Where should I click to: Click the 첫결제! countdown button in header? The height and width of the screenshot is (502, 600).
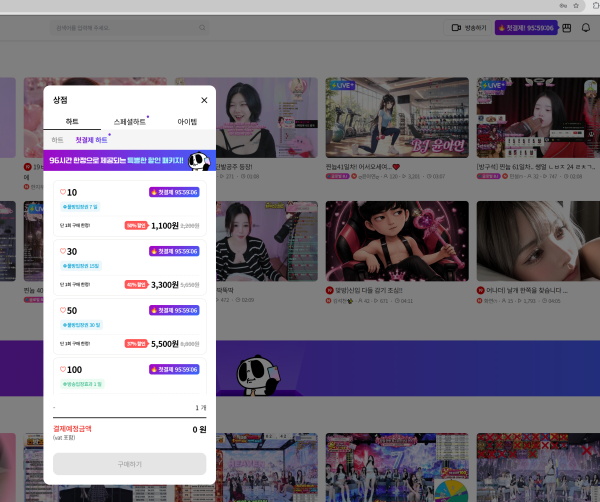pyautogui.click(x=526, y=28)
